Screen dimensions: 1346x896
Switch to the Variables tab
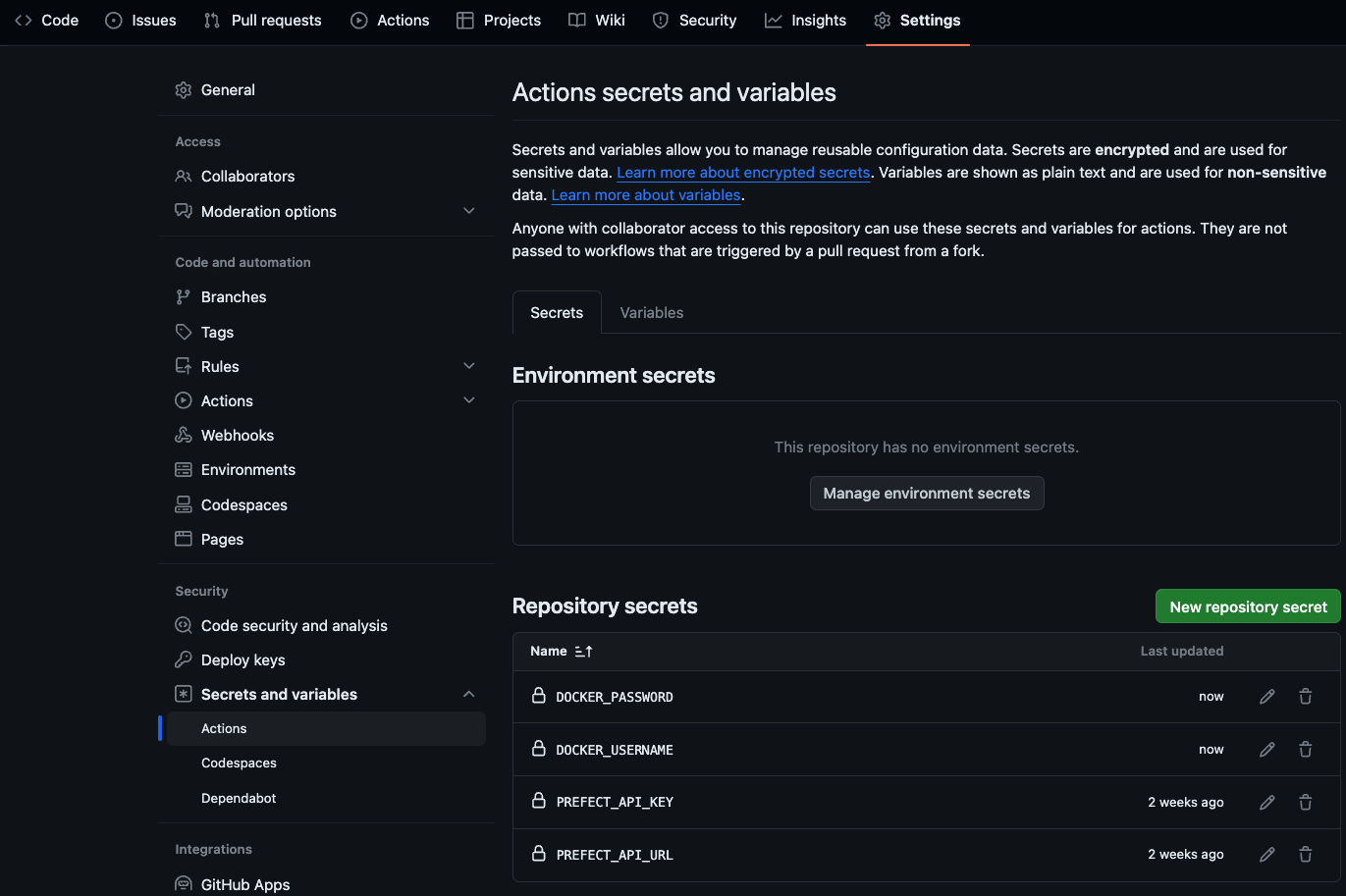[x=651, y=312]
